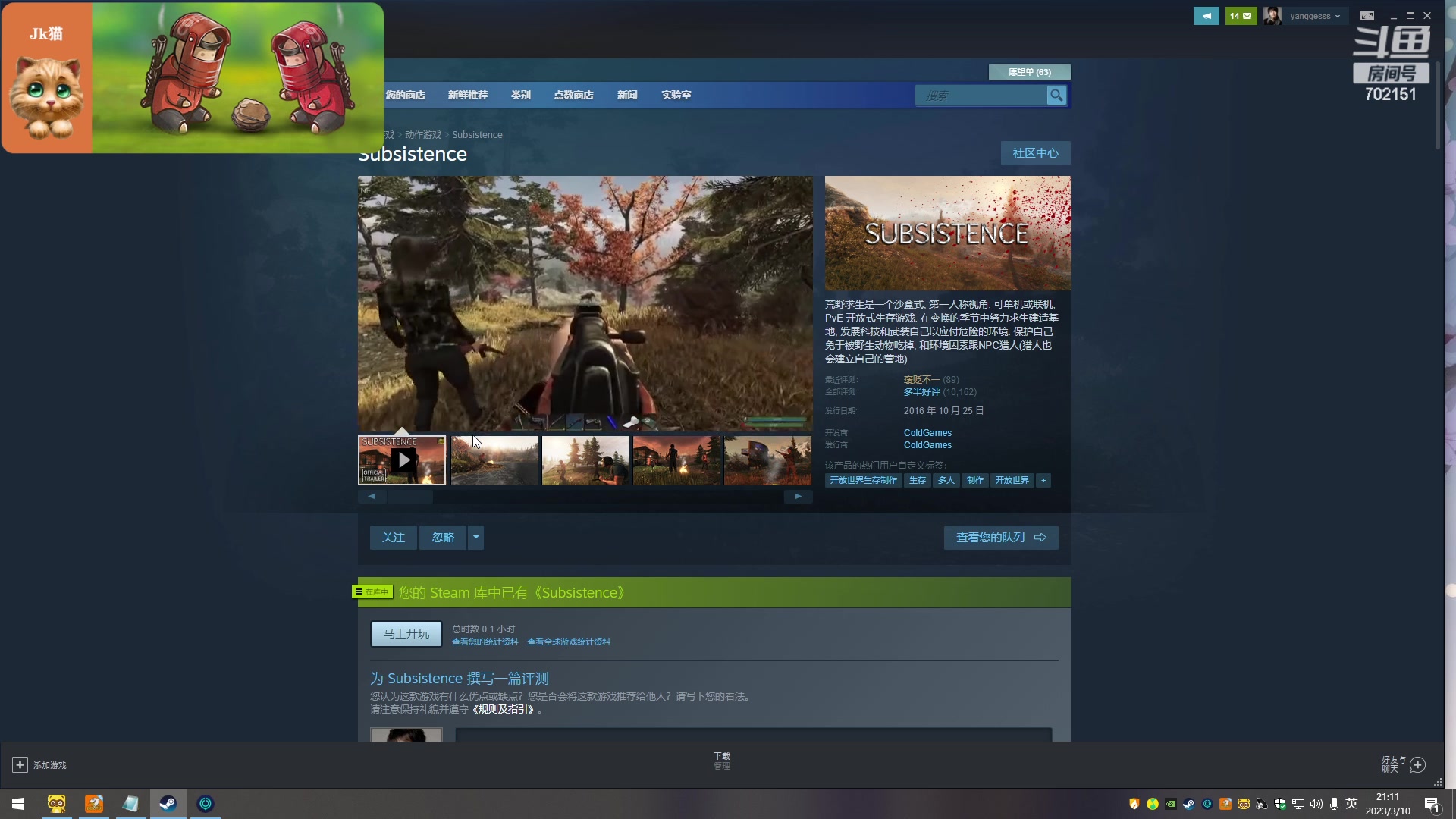The height and width of the screenshot is (819, 1456).
Task: Play the official trailer thumbnail
Action: click(402, 460)
